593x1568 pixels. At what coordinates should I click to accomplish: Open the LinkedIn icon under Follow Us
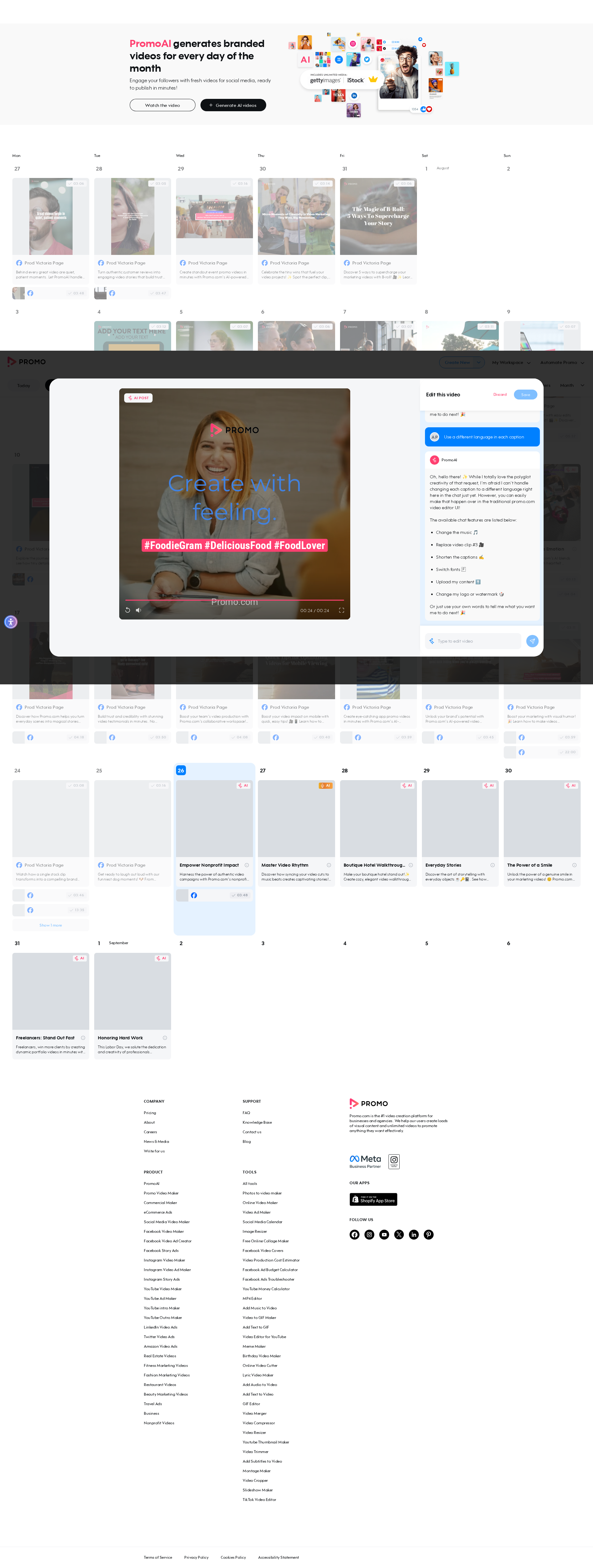414,1234
